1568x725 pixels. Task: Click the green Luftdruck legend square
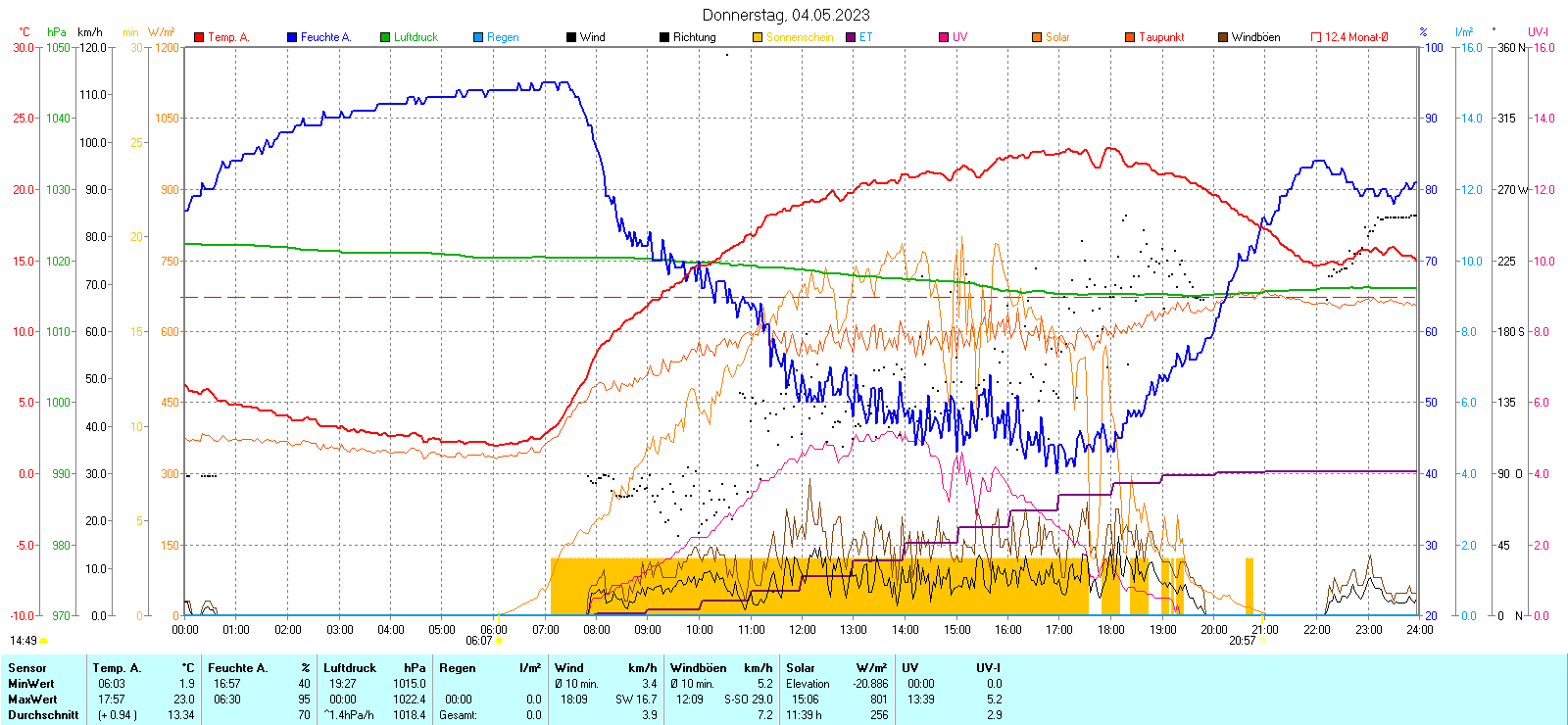[x=385, y=37]
